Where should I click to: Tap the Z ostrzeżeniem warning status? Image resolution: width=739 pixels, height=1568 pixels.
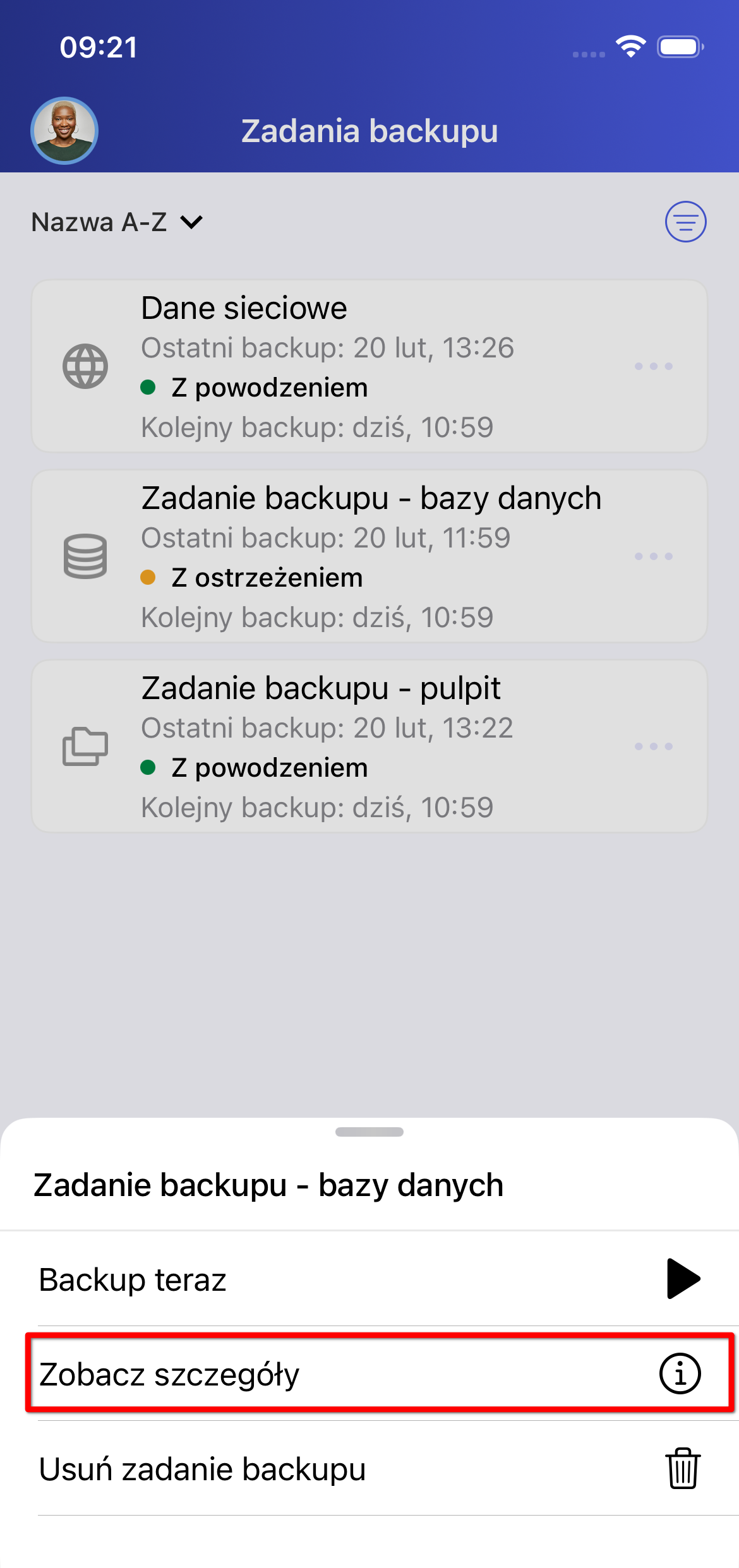point(252,578)
